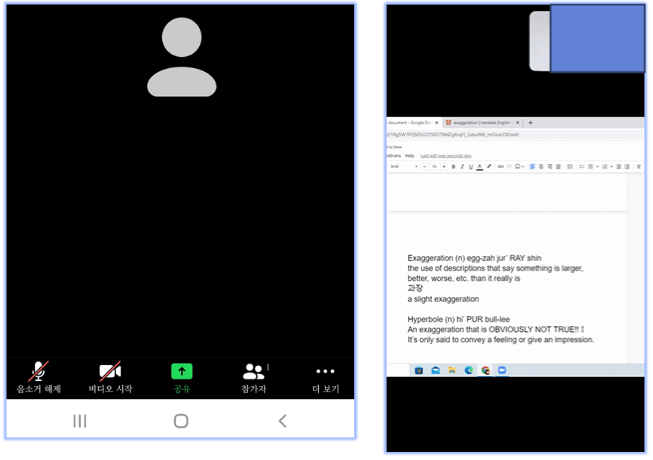This screenshot has width=653, height=460.
Task: Select center align in Docs toolbar
Action: pyautogui.click(x=541, y=167)
